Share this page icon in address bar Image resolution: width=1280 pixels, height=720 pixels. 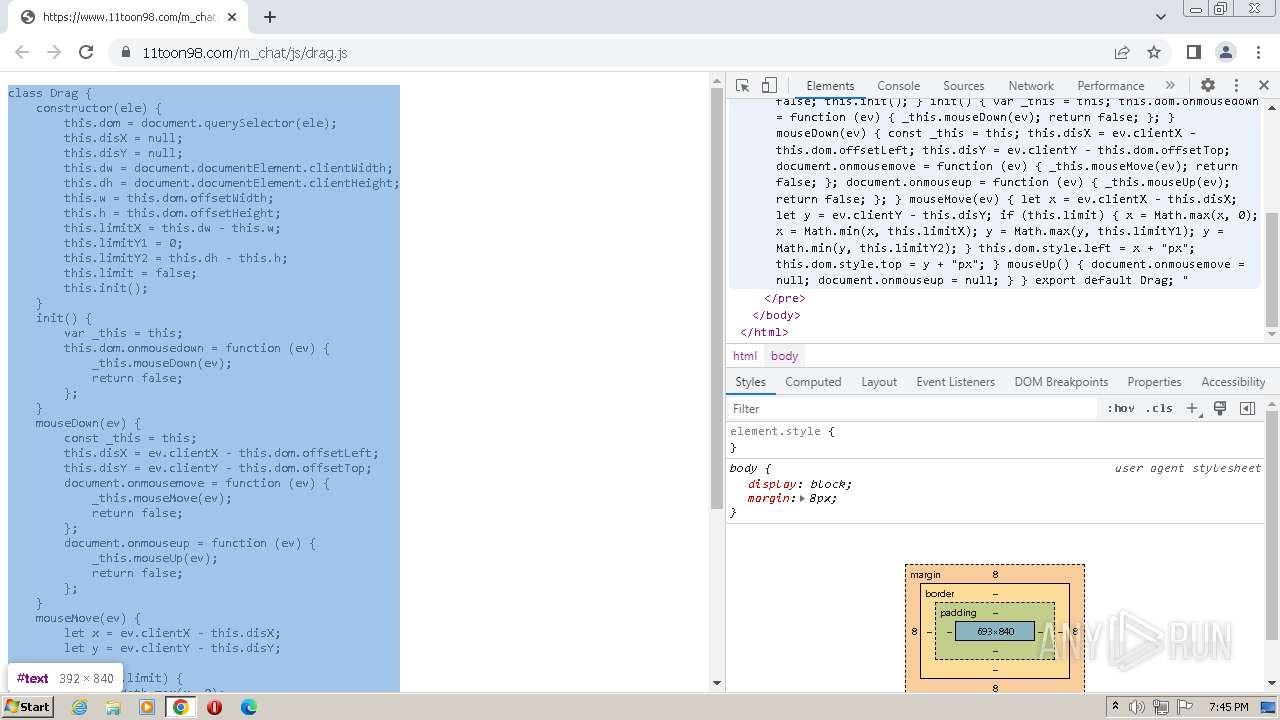[1122, 52]
